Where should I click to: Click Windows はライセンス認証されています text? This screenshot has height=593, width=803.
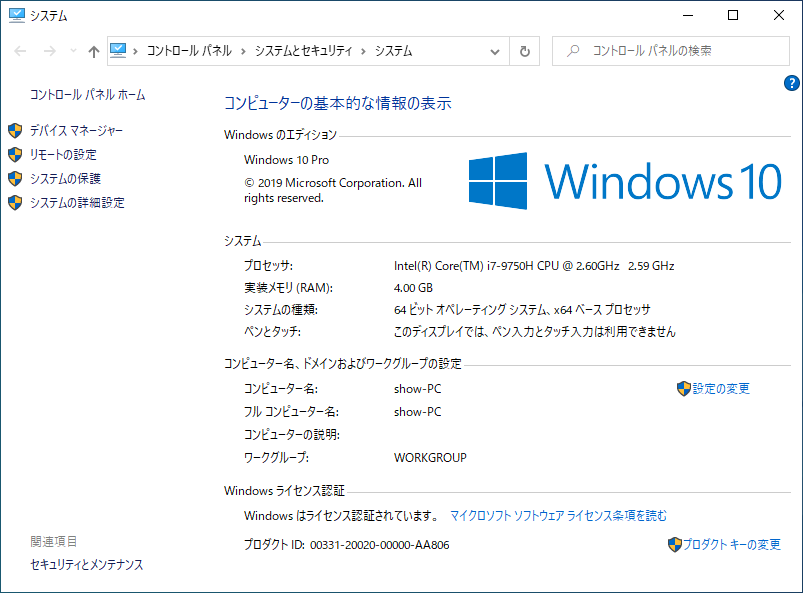pos(342,516)
